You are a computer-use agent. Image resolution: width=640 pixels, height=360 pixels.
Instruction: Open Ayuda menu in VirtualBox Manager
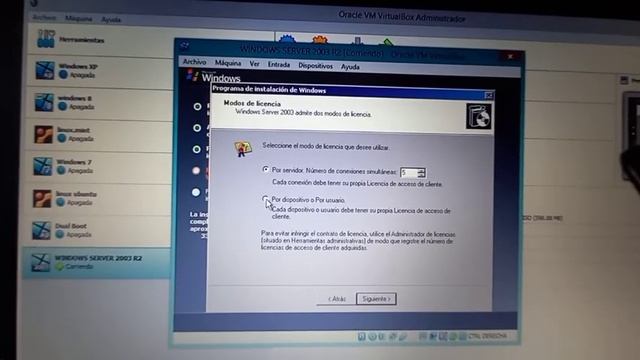click(x=111, y=19)
